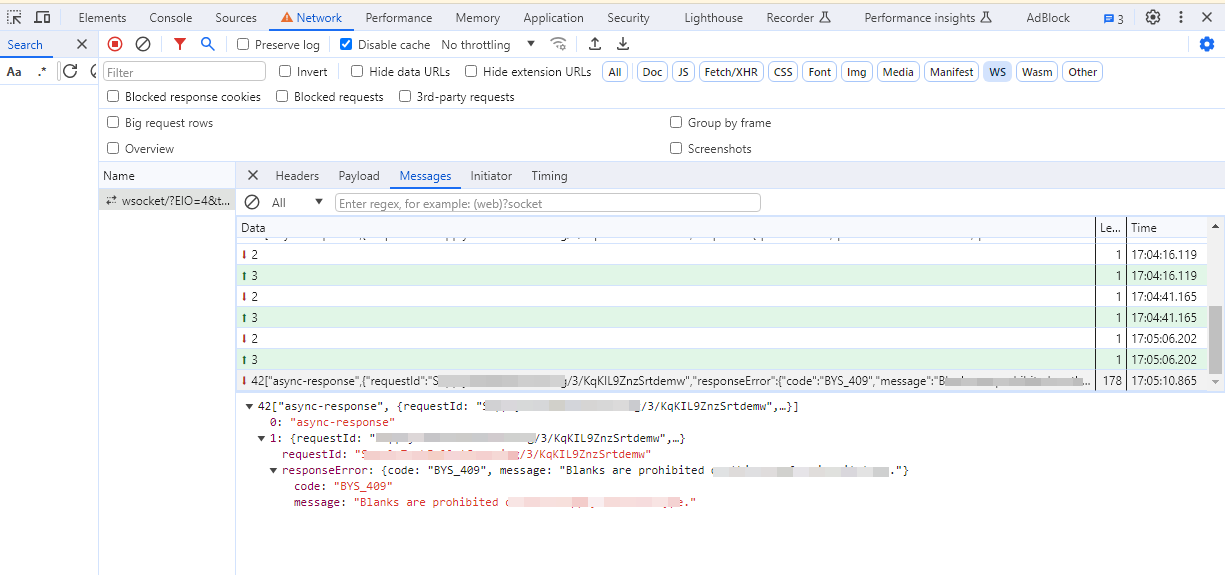Toggle the inspect element picker icon
This screenshot has height=575, width=1225.
point(15,17)
